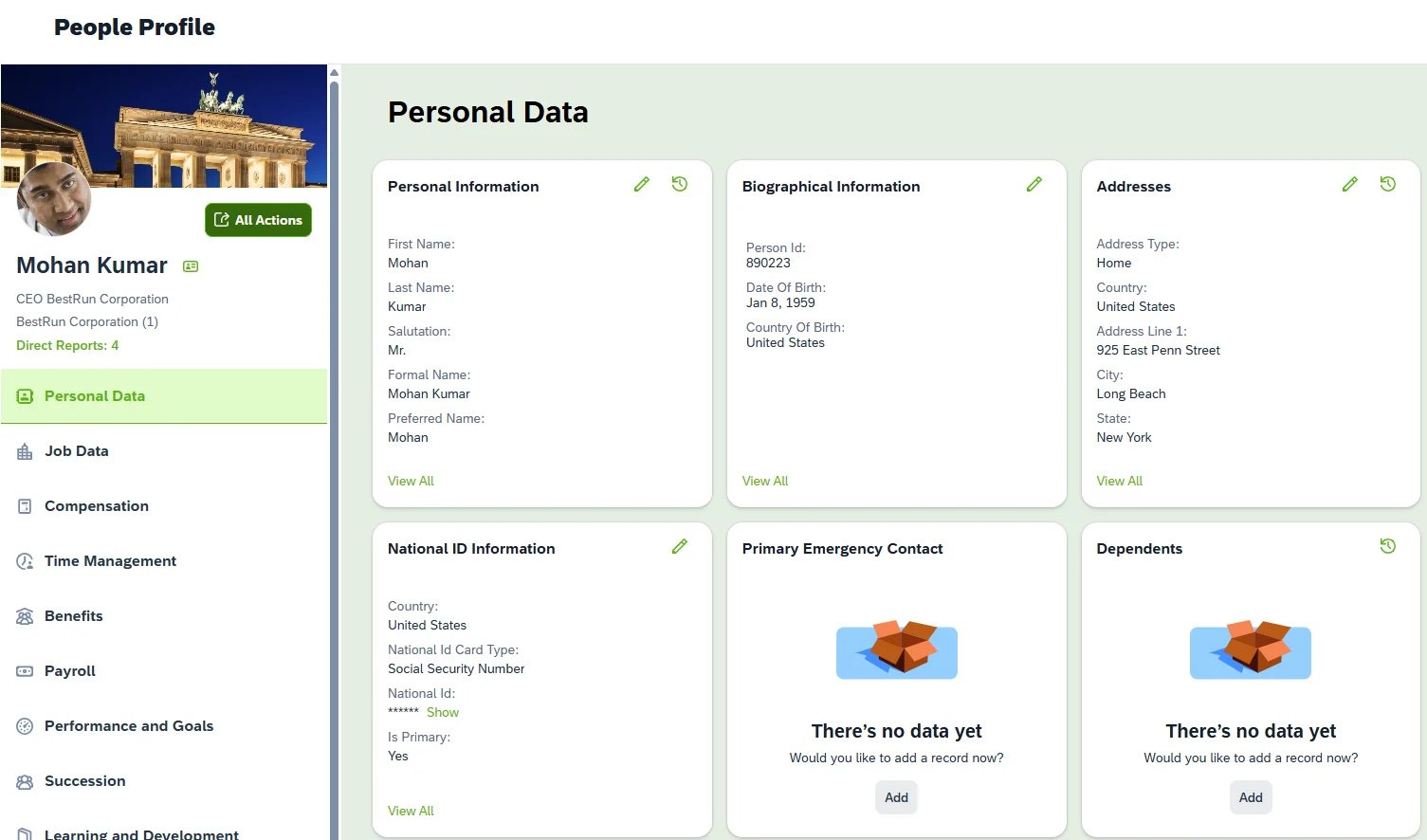Click the Personal Data sidebar icon

point(25,396)
